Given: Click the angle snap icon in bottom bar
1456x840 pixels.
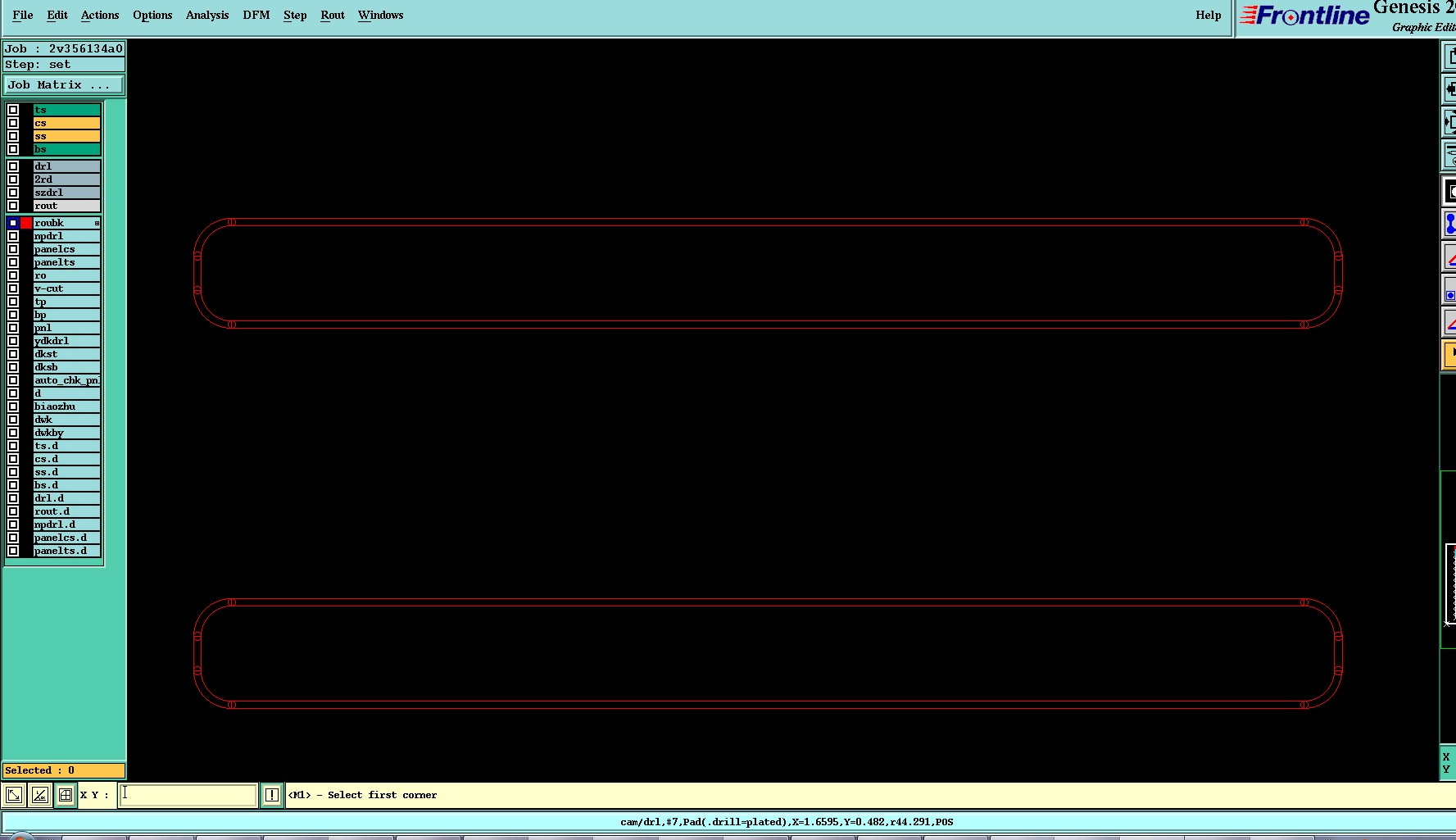Looking at the screenshot, I should tap(39, 795).
